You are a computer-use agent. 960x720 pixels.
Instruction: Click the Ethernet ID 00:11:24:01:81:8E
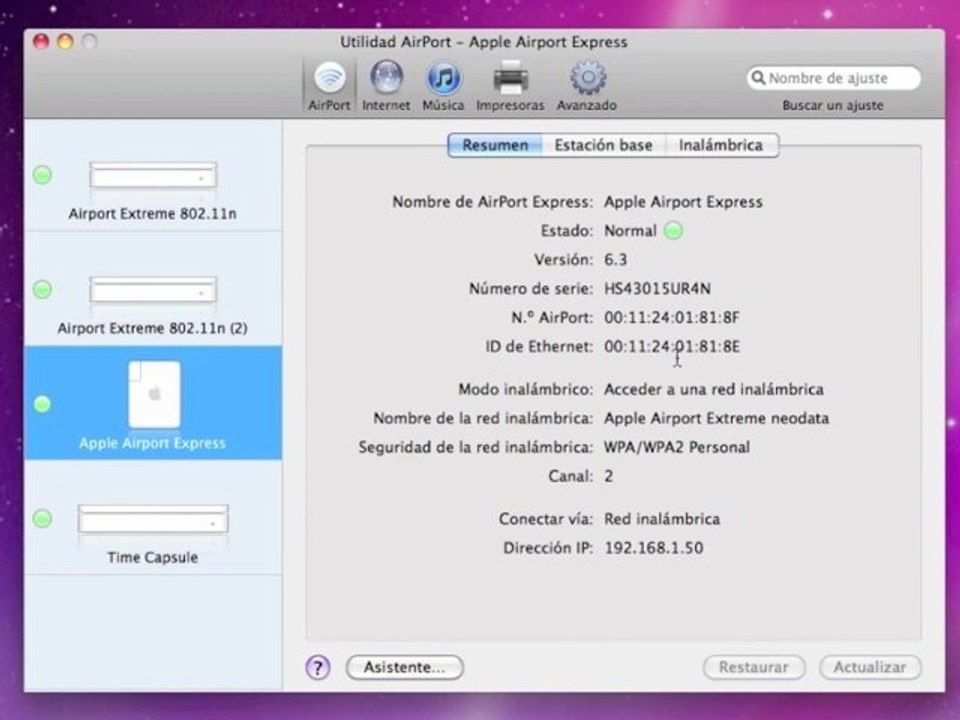[672, 347]
